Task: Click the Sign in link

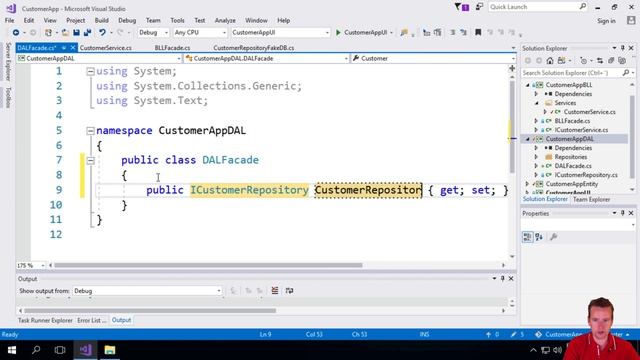Action: [607, 21]
